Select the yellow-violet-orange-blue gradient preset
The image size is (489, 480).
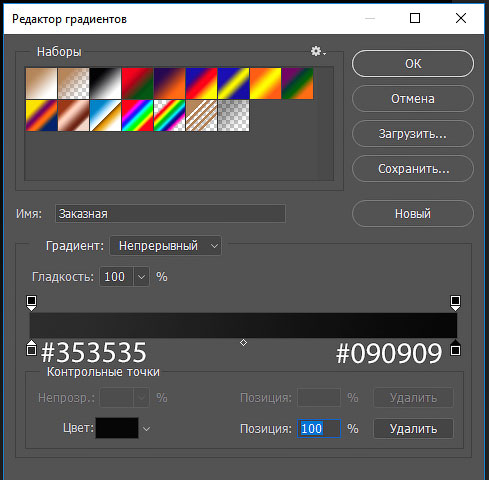(41, 116)
